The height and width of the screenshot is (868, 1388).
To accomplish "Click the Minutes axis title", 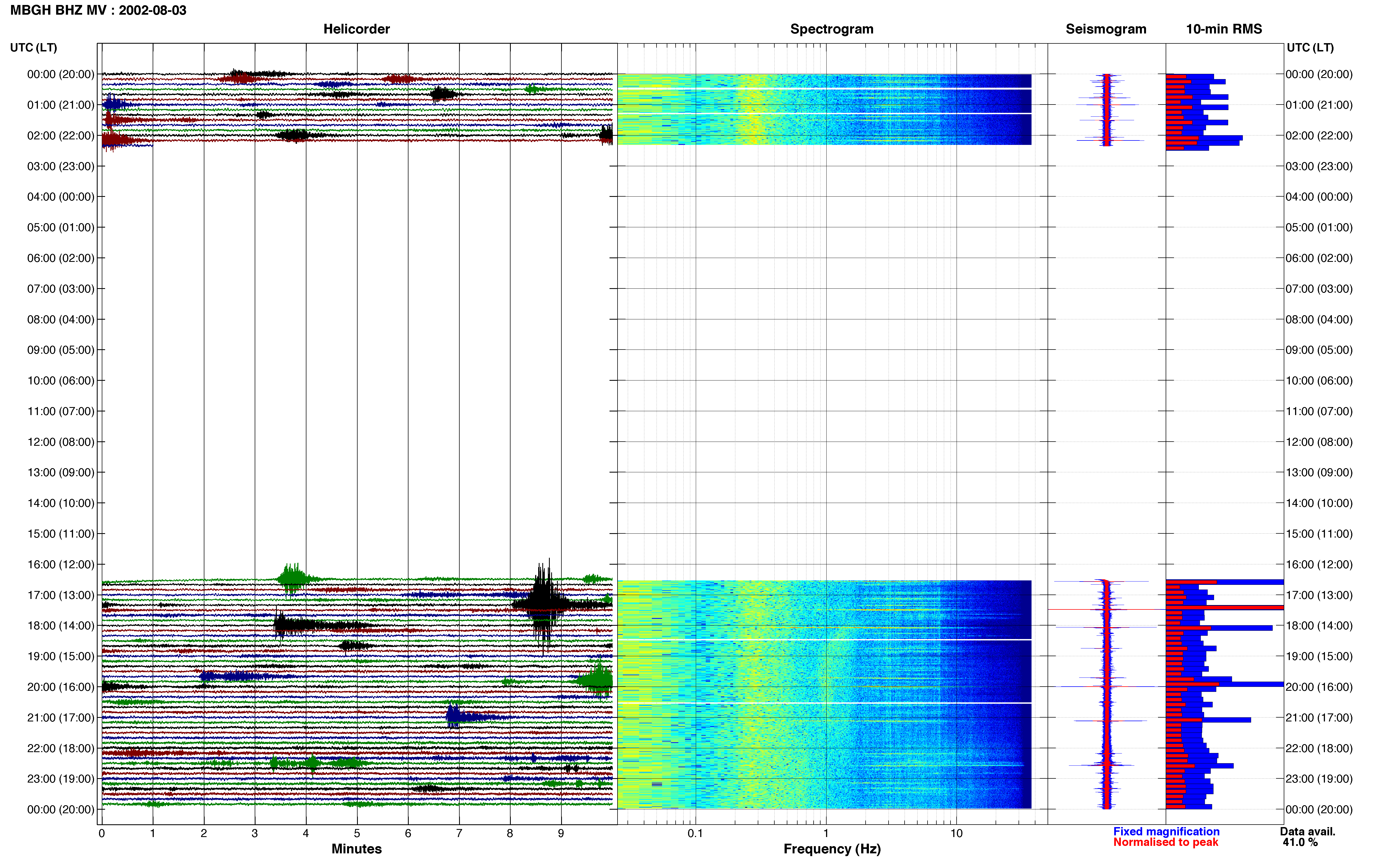I will pos(356,849).
